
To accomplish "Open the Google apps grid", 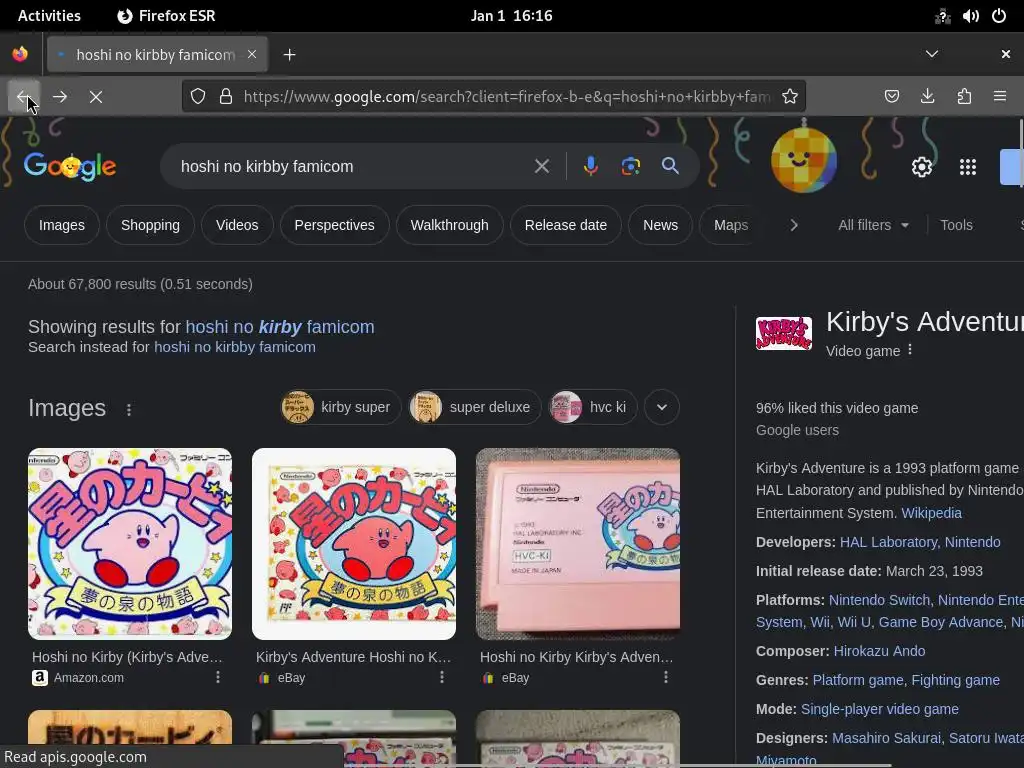I will 968,167.
